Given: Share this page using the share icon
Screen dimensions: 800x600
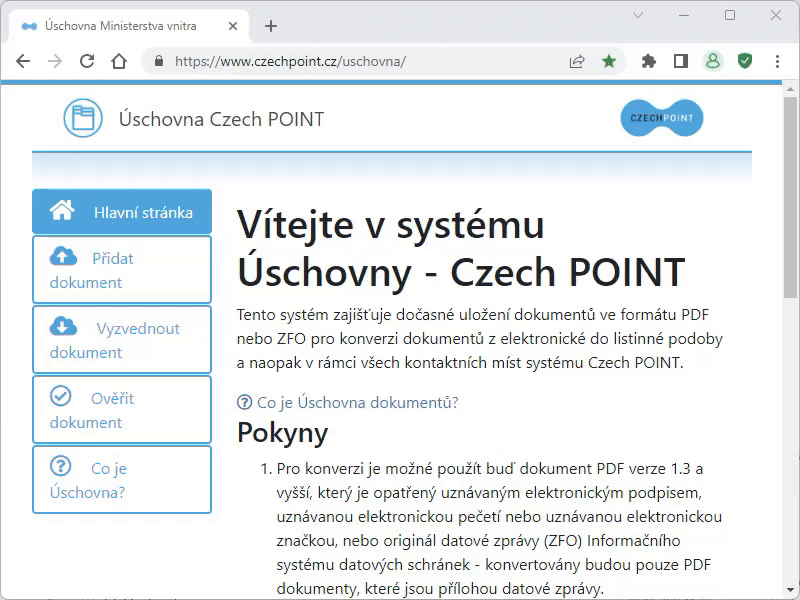Looking at the screenshot, I should click(577, 61).
